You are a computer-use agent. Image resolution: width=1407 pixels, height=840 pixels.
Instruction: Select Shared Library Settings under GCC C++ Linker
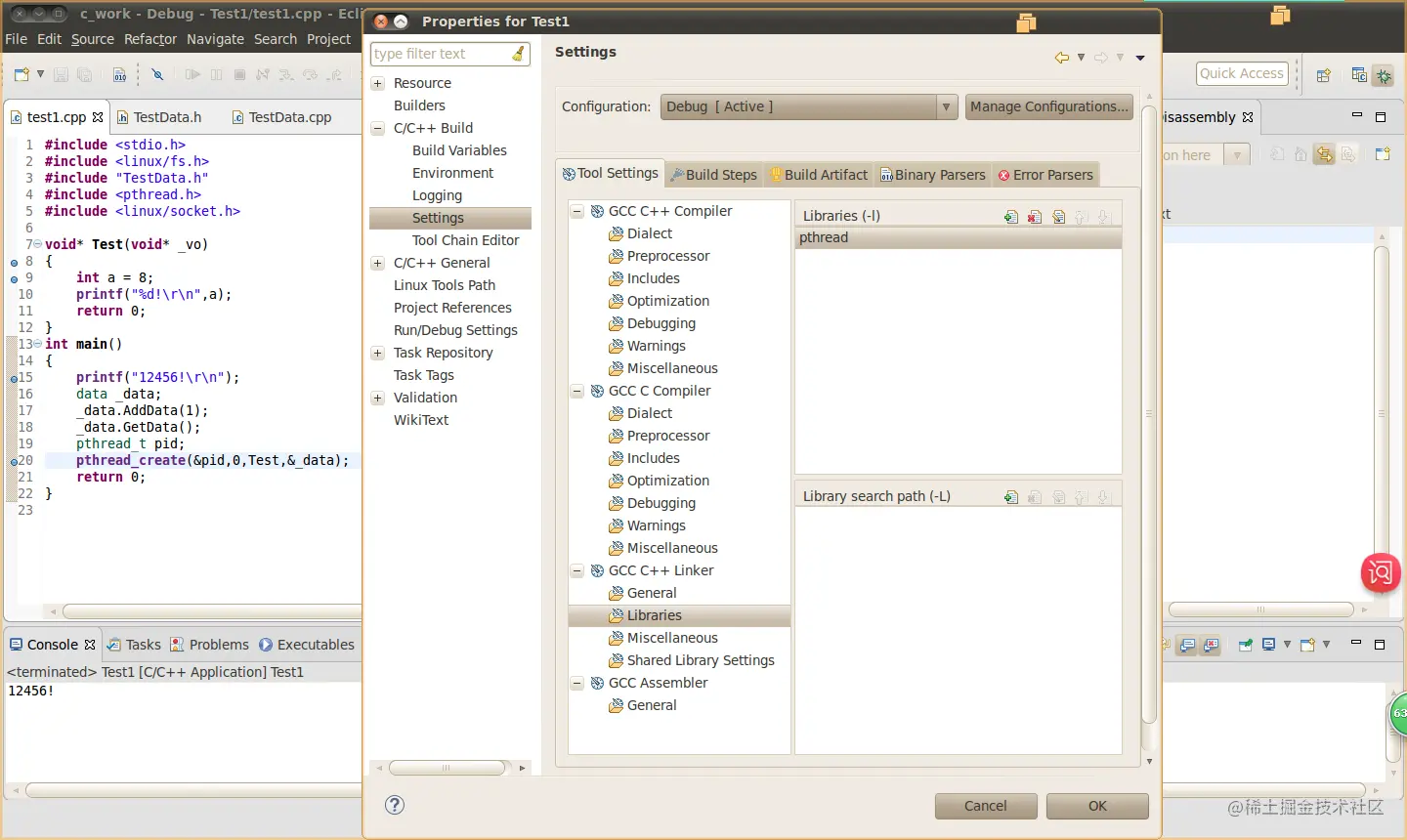coord(701,660)
